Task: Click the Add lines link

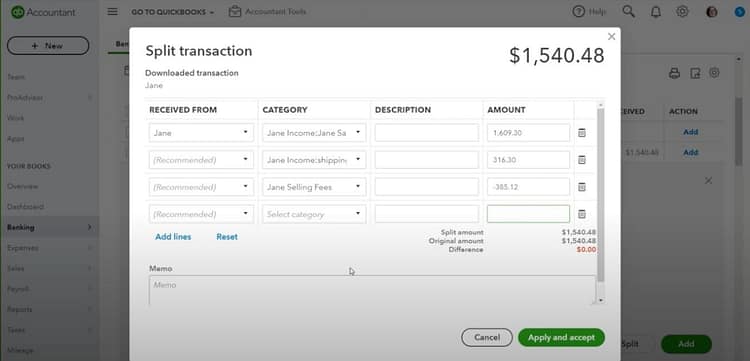Action: [x=173, y=237]
